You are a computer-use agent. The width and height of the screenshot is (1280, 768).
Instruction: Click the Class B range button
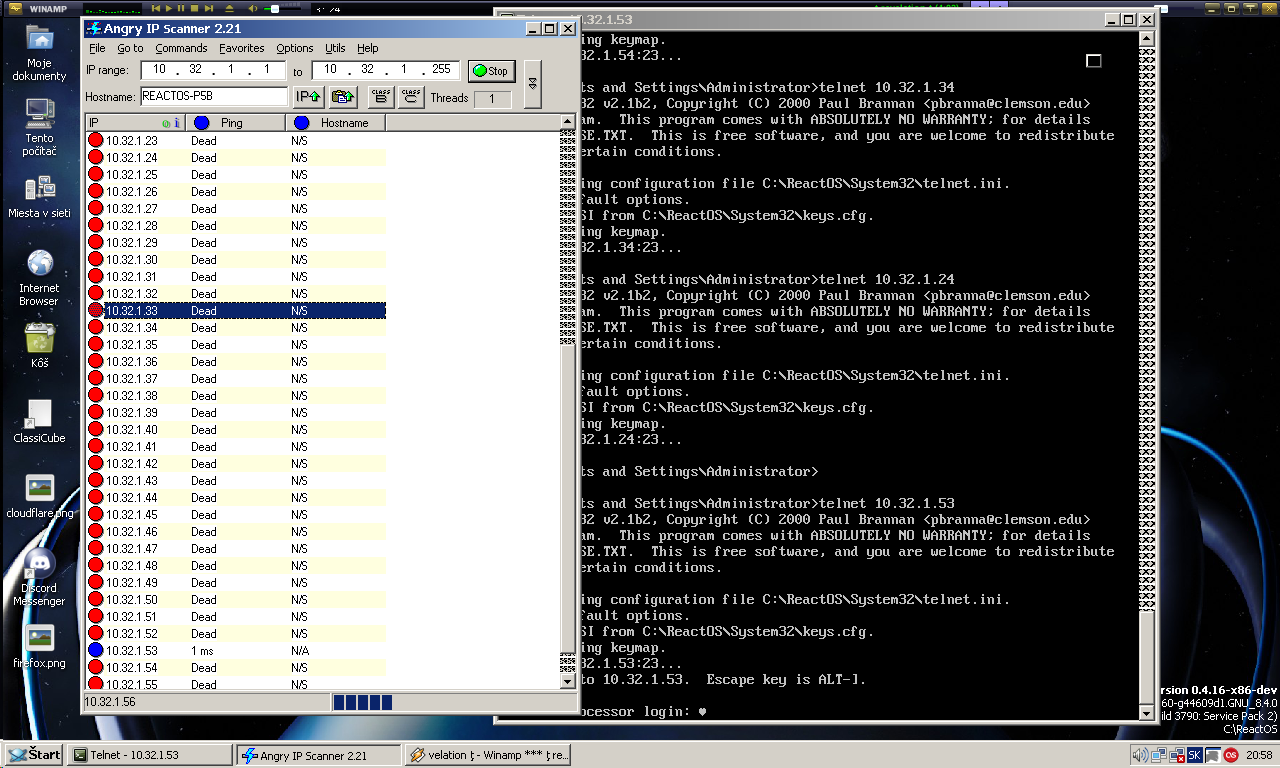tap(380, 97)
